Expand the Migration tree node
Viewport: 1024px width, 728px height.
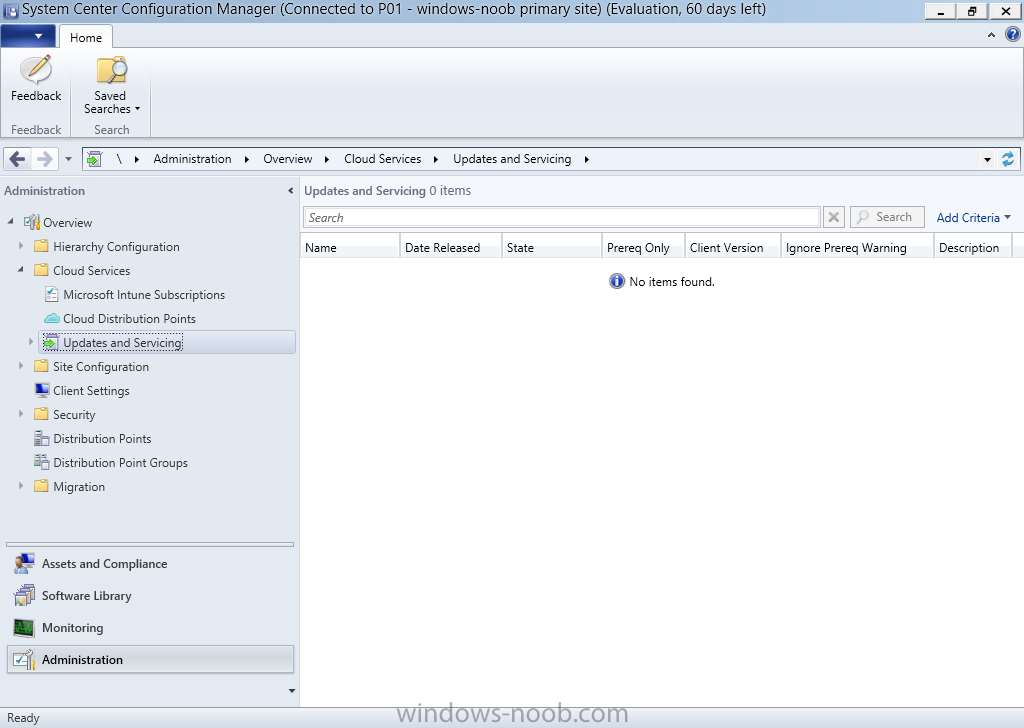tap(21, 486)
